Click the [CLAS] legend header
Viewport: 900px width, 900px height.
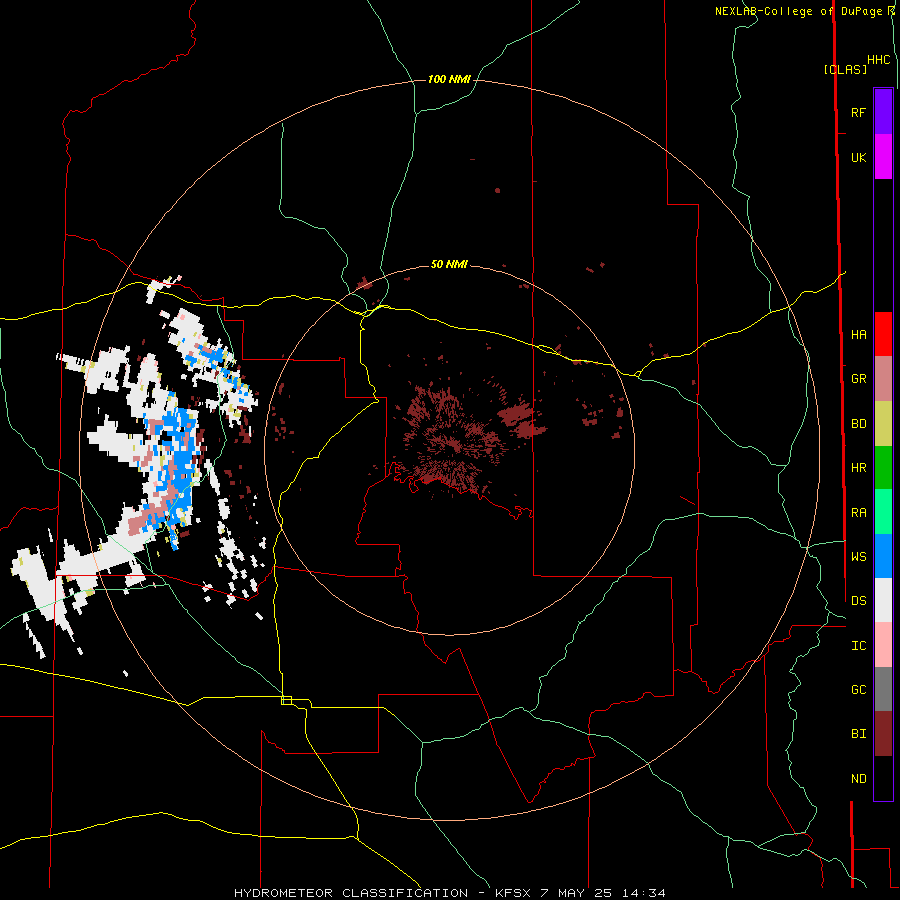(x=845, y=69)
